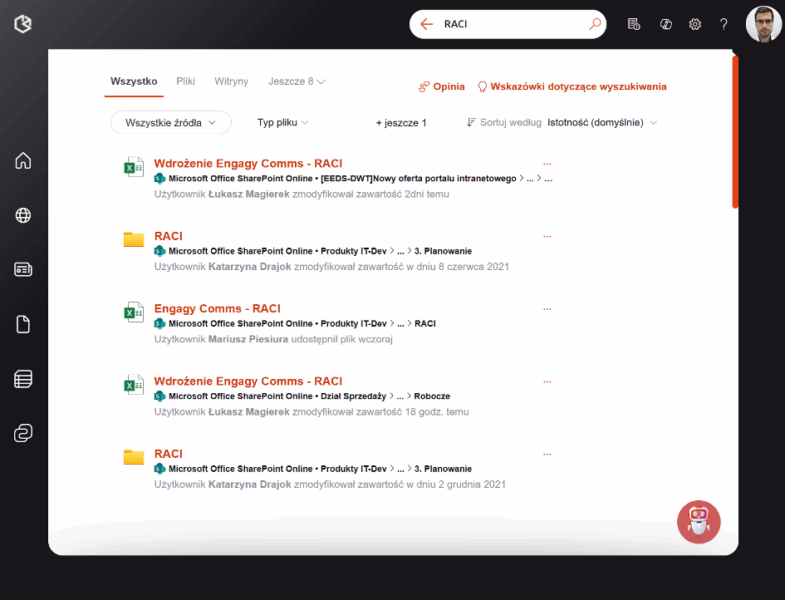Switch to the Witryny tab

click(x=231, y=81)
